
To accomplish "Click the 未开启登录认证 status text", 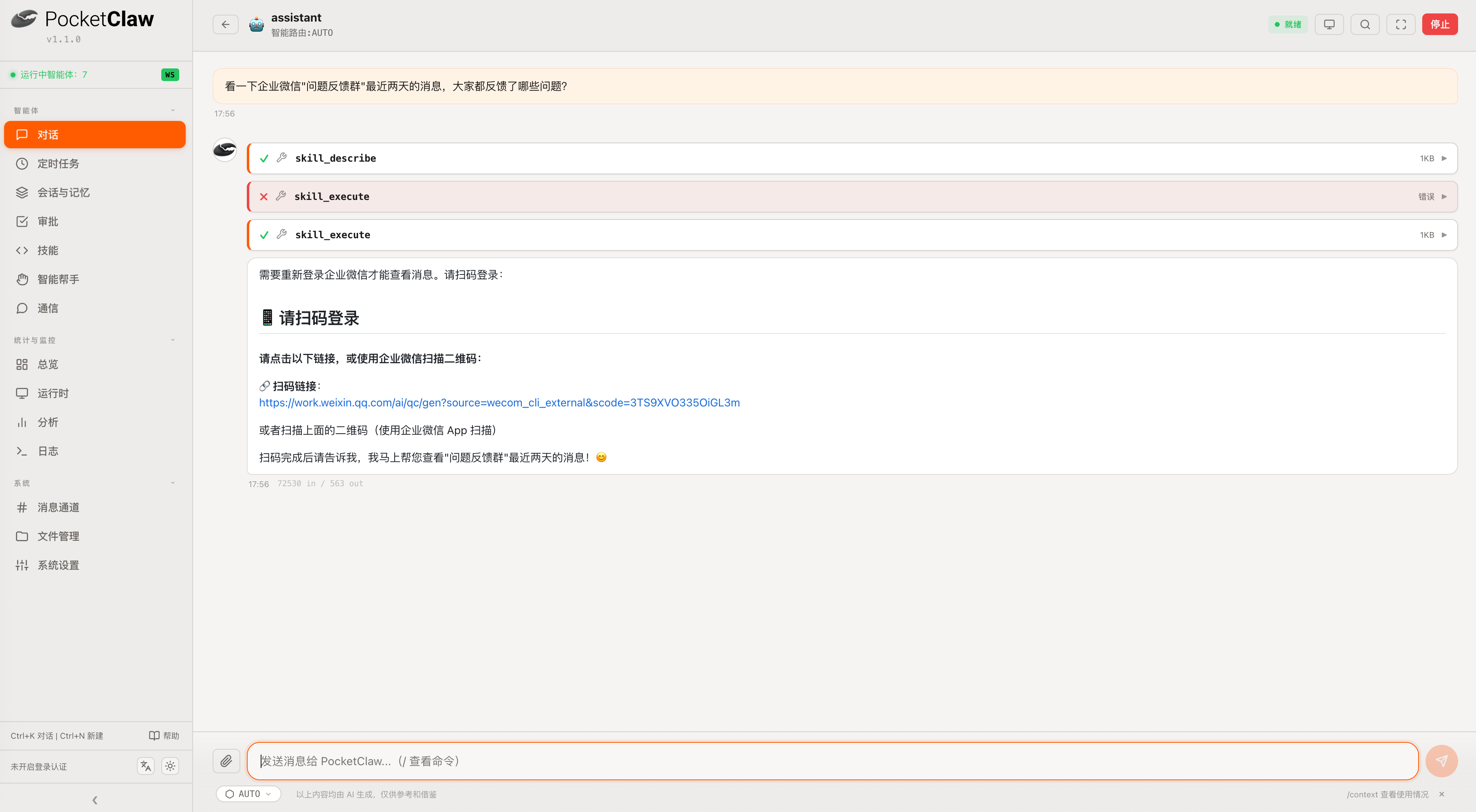I will click(39, 767).
